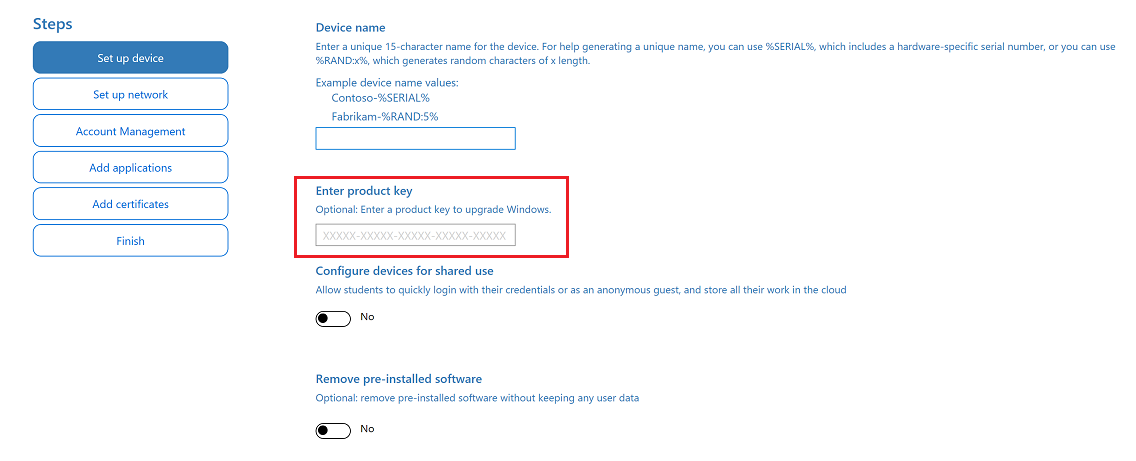Click the Enter product key heading
Viewport: 1136px width, 461px height.
pos(363,191)
